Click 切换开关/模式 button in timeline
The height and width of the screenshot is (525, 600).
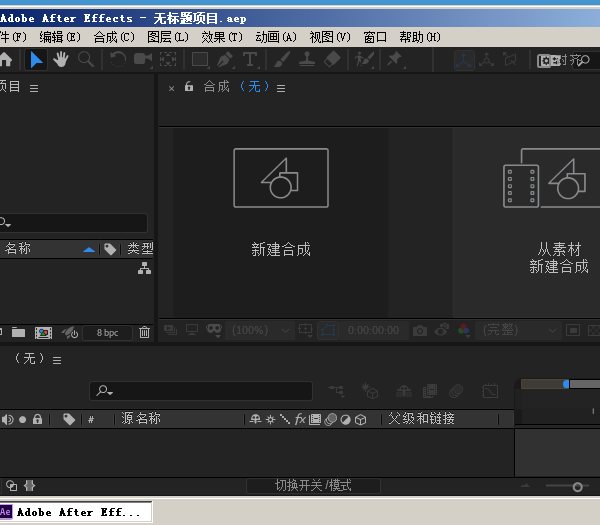pos(313,486)
